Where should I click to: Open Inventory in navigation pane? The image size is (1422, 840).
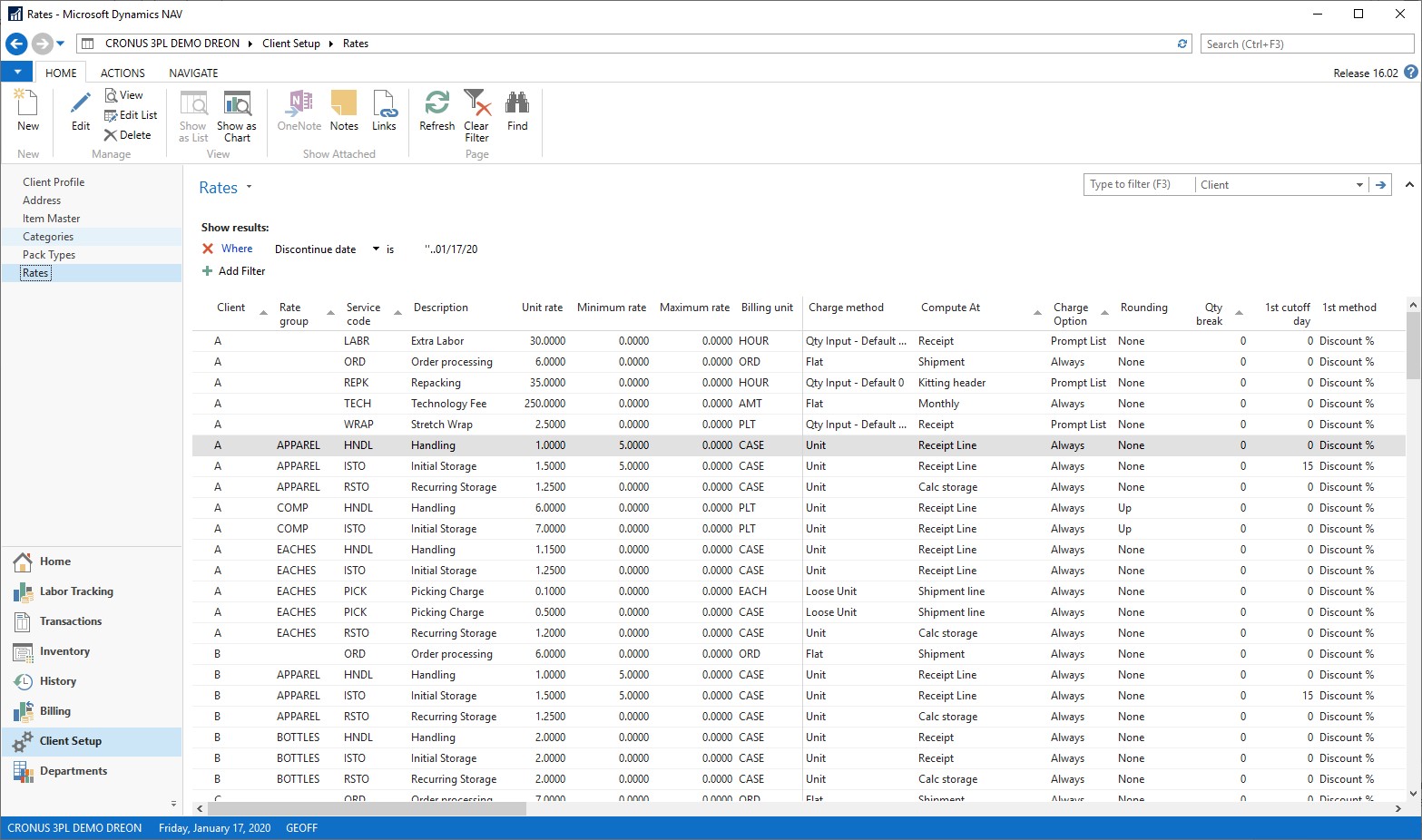(92, 651)
